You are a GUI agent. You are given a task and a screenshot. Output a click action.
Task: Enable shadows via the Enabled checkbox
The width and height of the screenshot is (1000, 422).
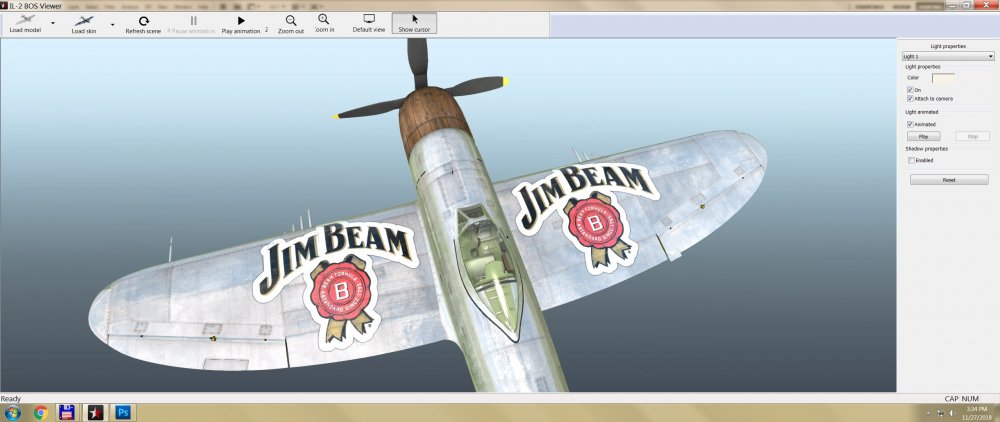[911, 160]
